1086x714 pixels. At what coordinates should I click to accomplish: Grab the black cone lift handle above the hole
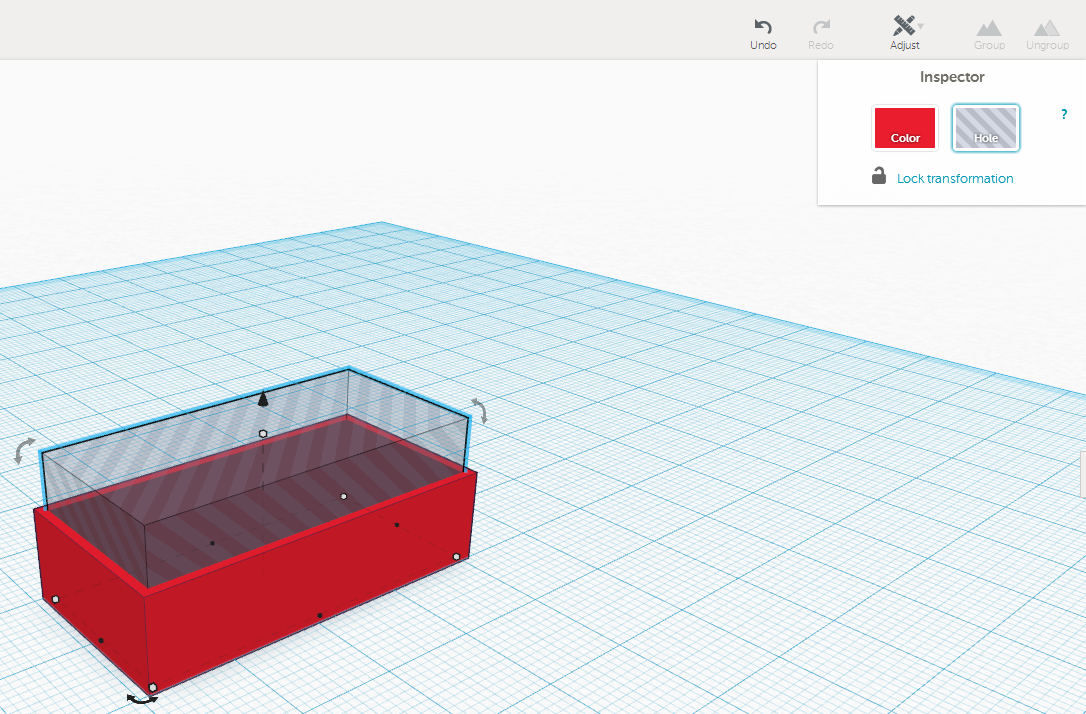tap(262, 398)
